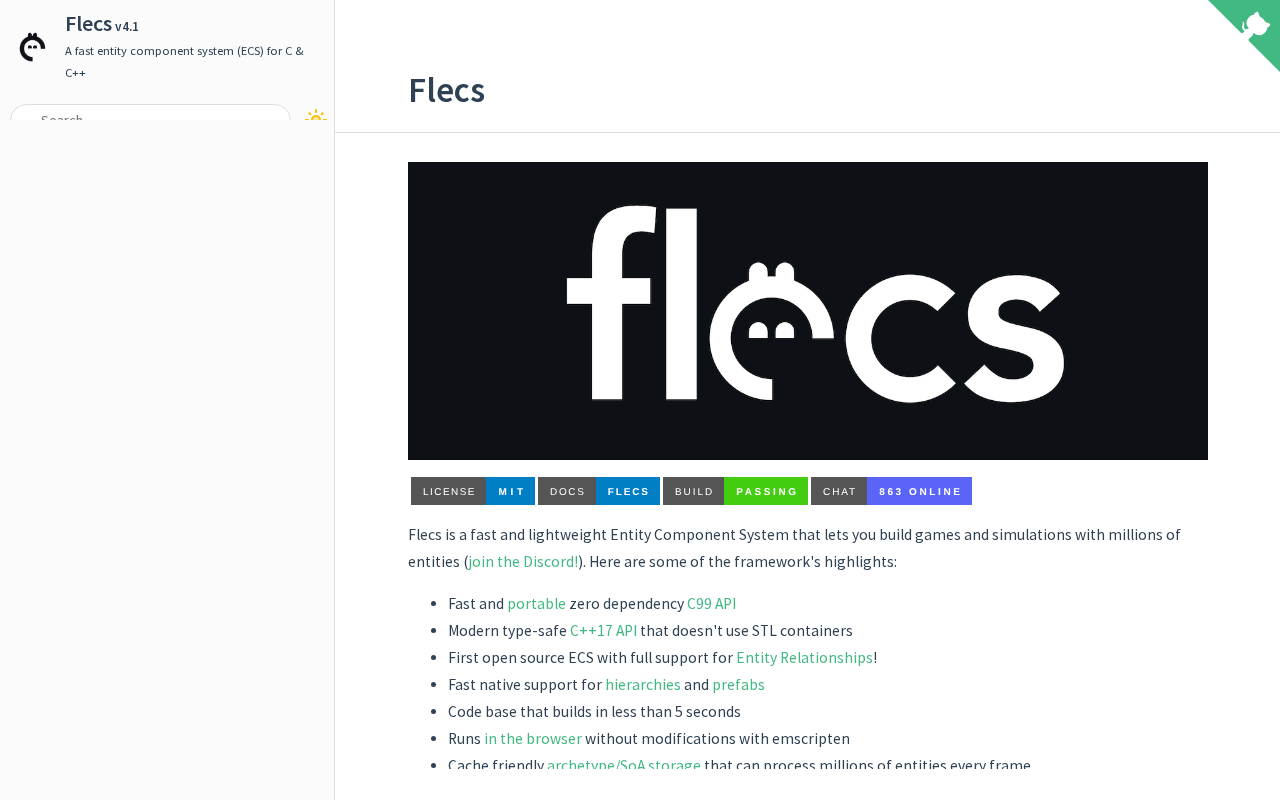
Task: Click the large Flecs banner image
Action: [x=808, y=311]
